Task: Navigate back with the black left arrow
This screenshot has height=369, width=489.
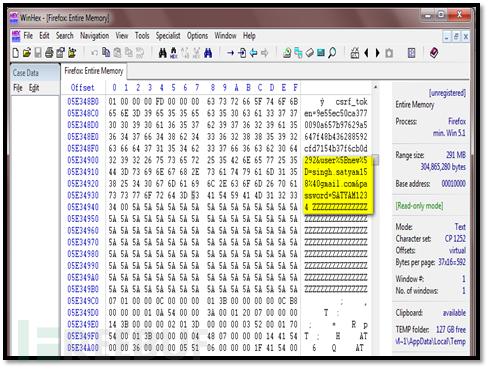Action: 366,53
